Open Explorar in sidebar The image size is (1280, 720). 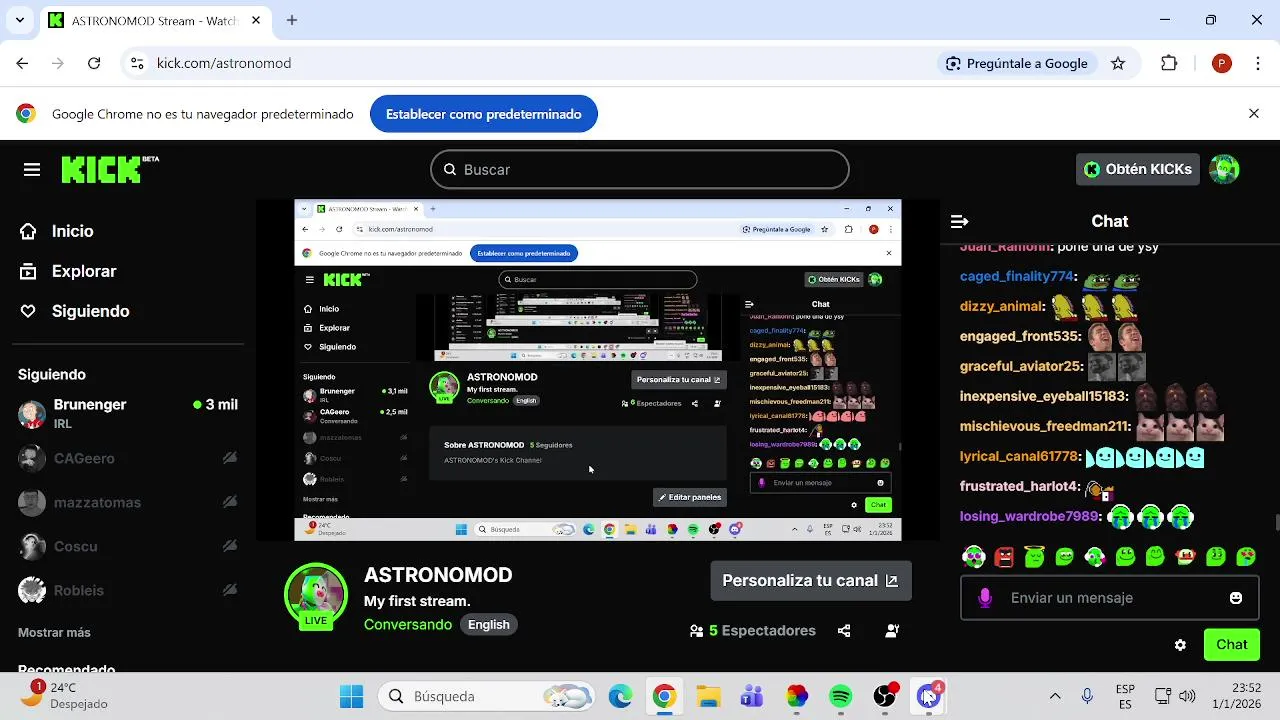pos(68,271)
